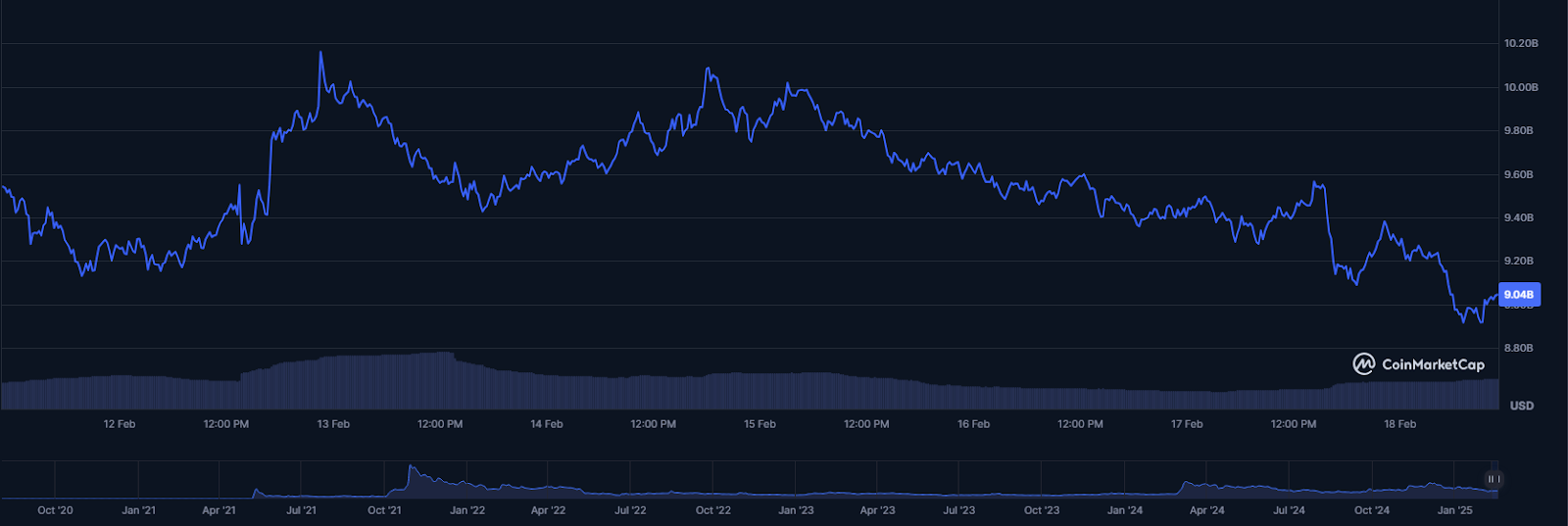
Task: Click the 10.20B y-axis label
Action: point(1521,43)
